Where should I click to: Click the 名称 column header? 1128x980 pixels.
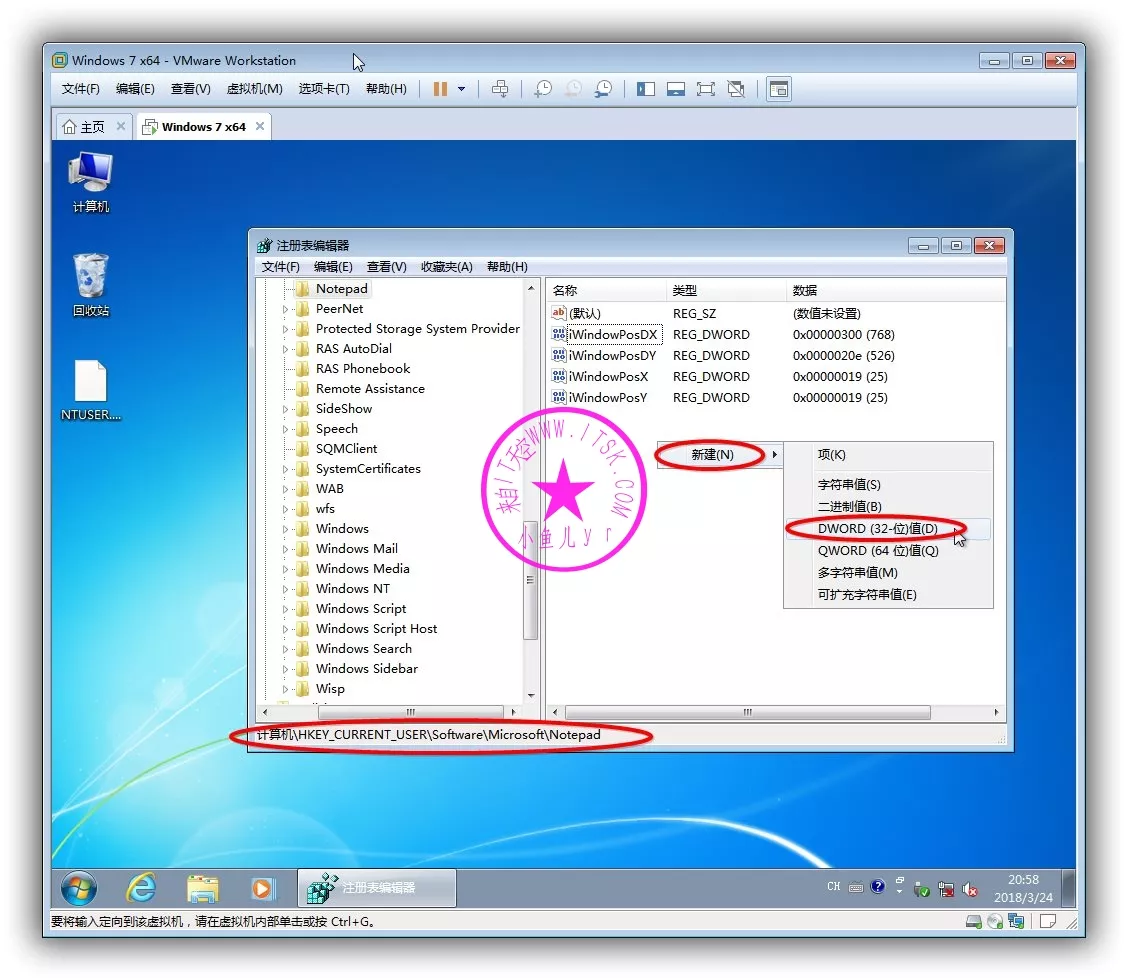pyautogui.click(x=566, y=291)
